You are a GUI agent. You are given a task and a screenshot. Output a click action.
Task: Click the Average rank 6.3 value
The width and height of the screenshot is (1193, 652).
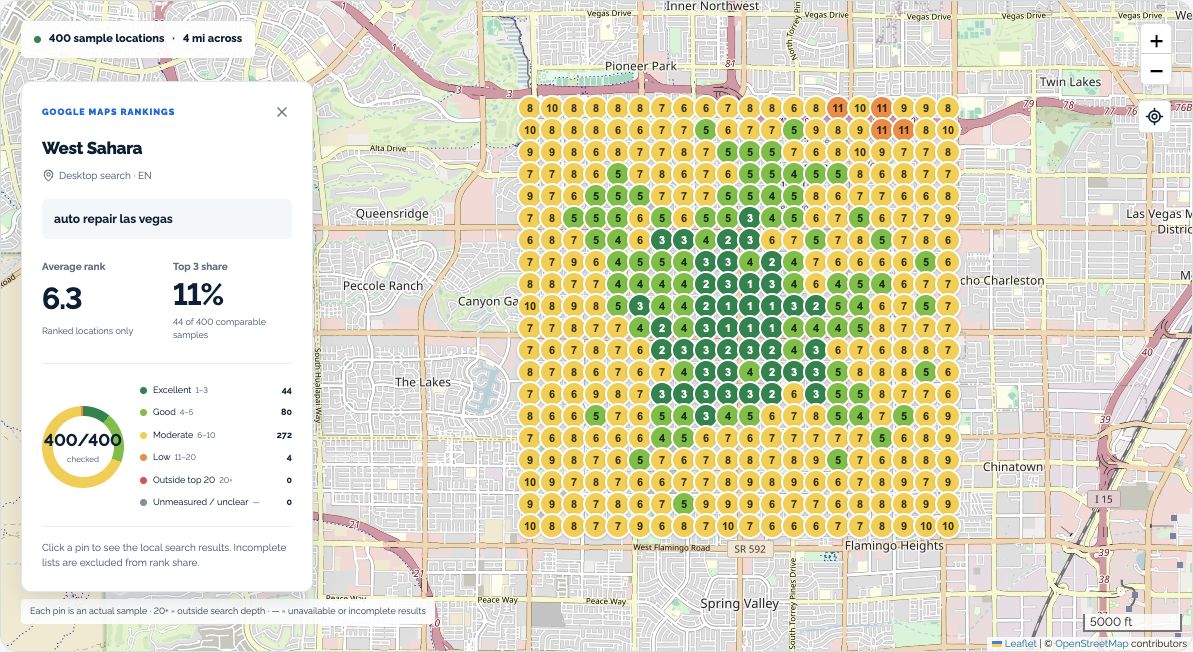point(62,298)
